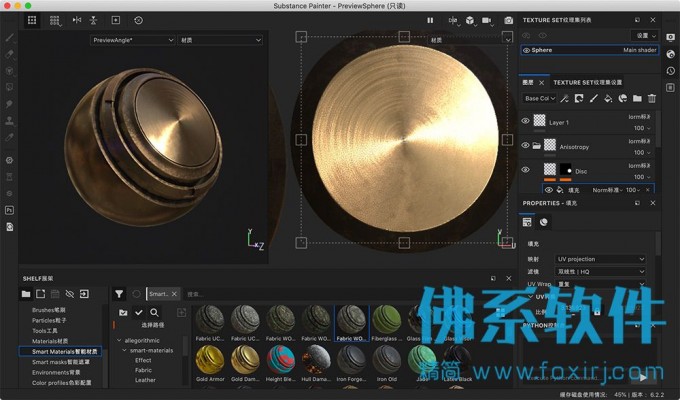Open the 双线性 | HQ filtering dropdown
This screenshot has height=400, width=680.
600,272
